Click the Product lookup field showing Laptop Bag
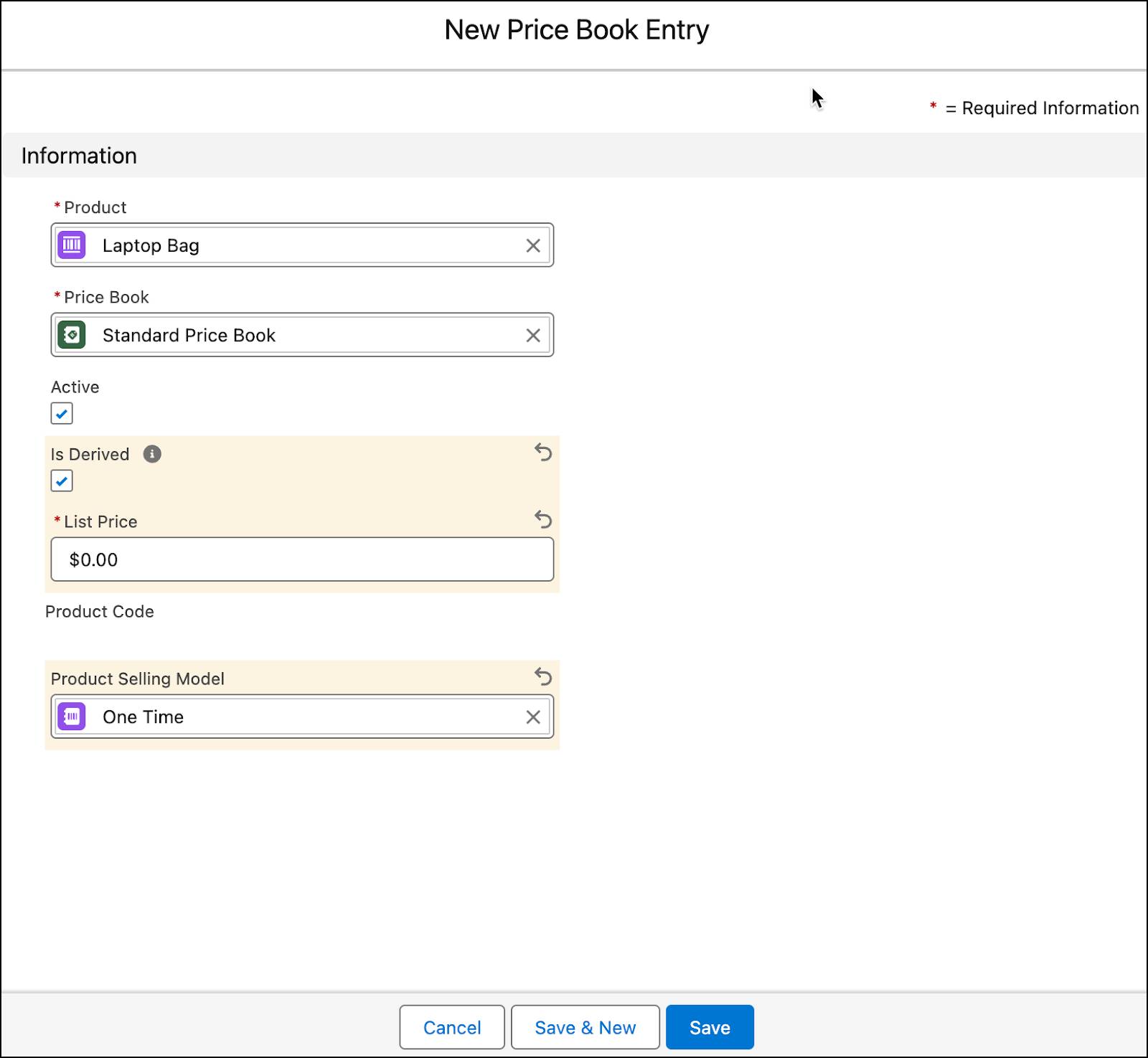Image resolution: width=1148 pixels, height=1058 pixels. [x=302, y=245]
